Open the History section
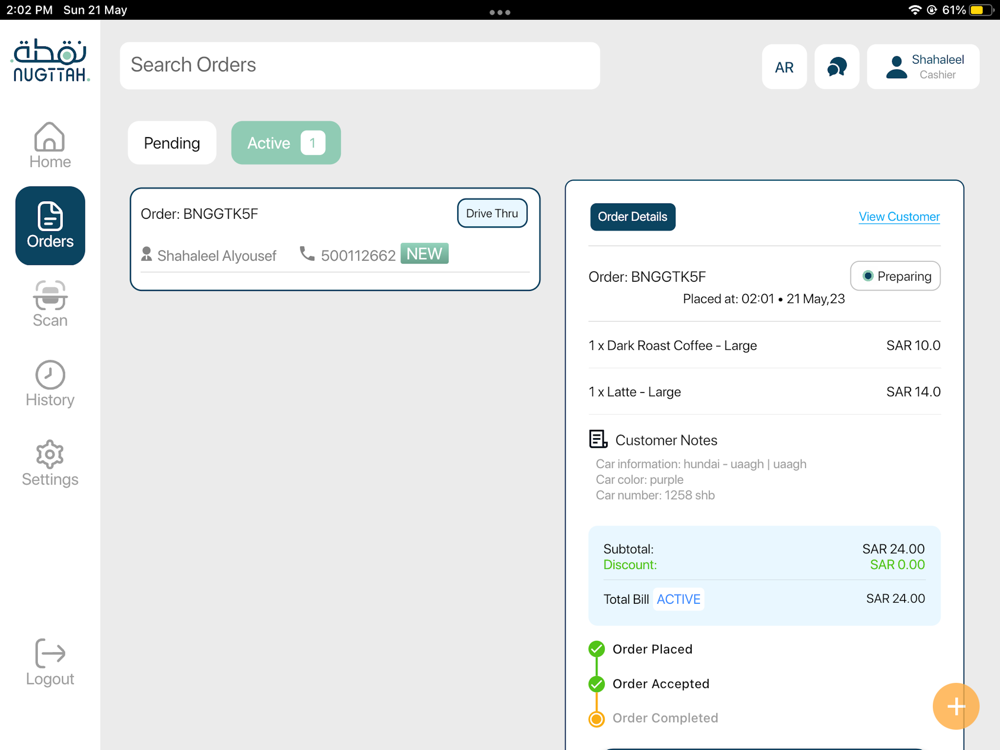The height and width of the screenshot is (750, 1000). click(50, 384)
